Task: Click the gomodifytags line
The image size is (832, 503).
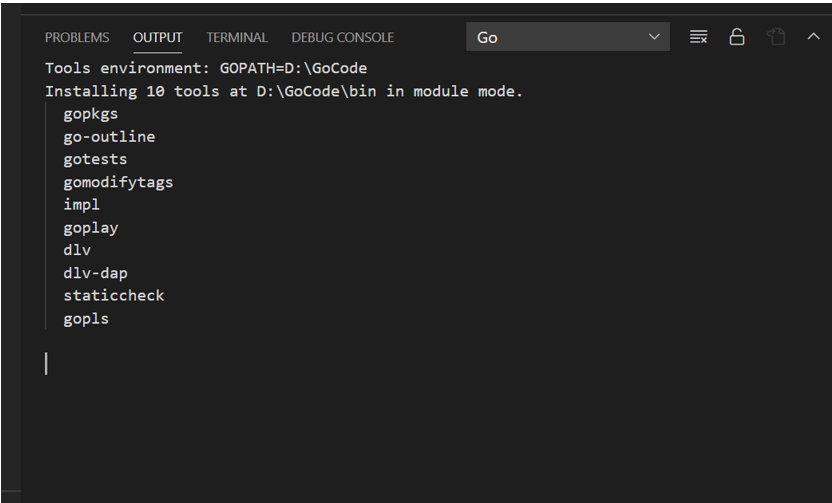Action: coord(118,182)
